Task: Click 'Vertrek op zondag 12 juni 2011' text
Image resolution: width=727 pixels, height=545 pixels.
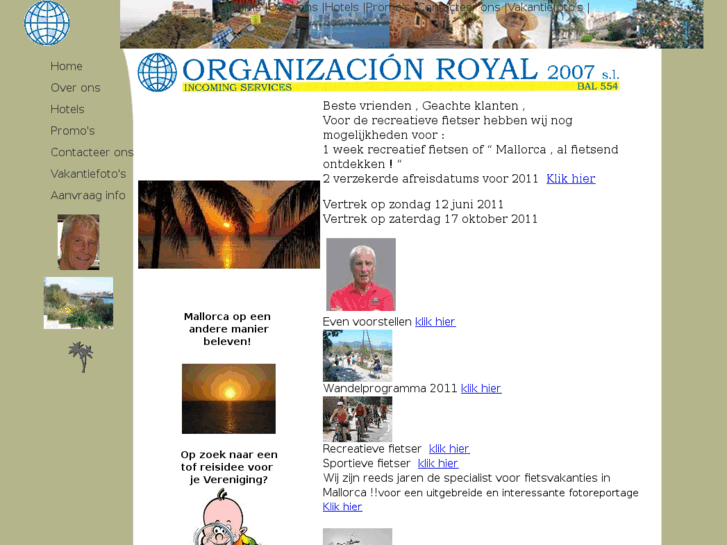Action: 413,205
